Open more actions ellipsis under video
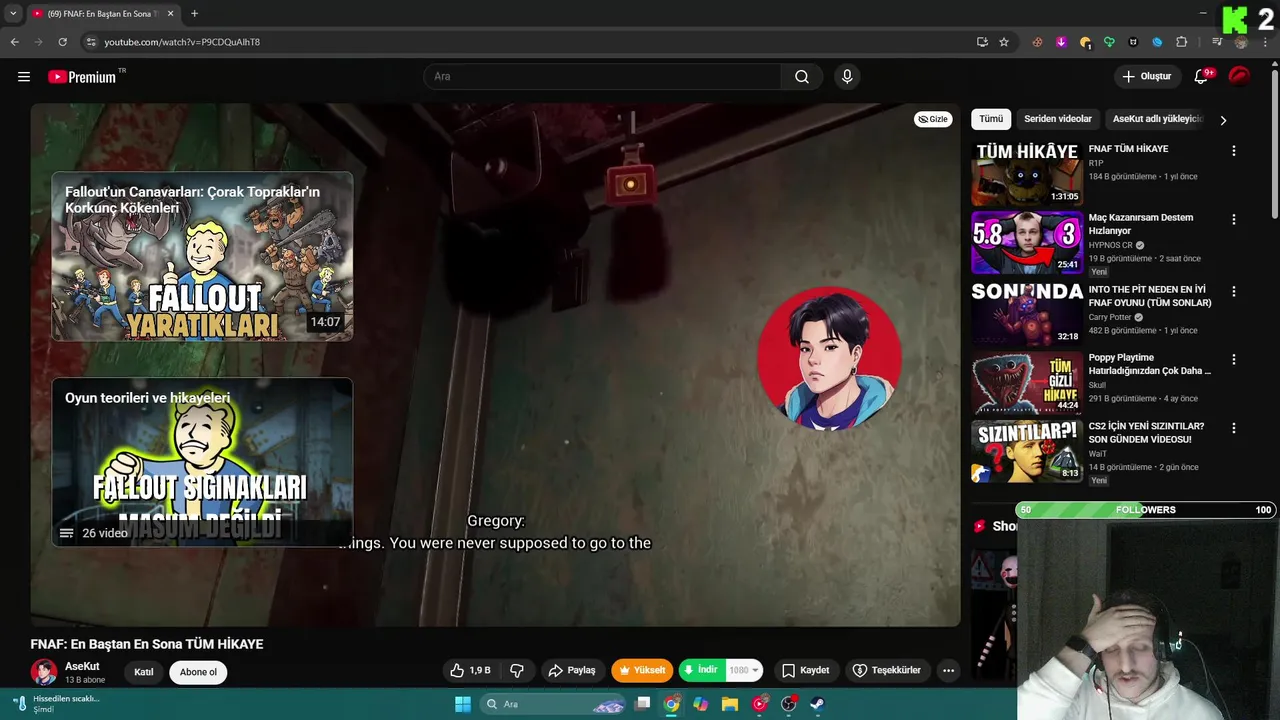The width and height of the screenshot is (1280, 720). click(948, 670)
